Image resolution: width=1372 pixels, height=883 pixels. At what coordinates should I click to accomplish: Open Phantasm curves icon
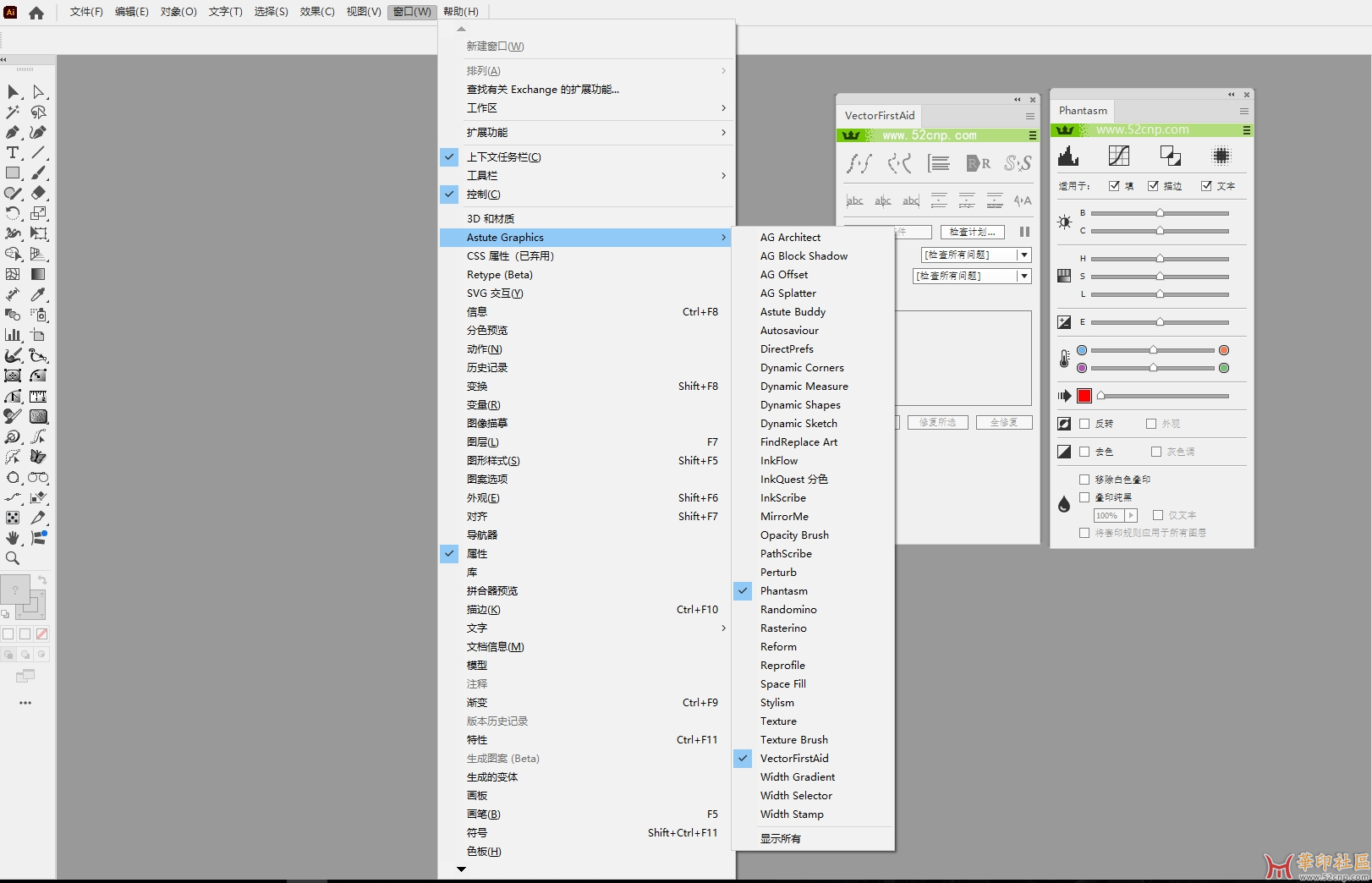[1119, 156]
